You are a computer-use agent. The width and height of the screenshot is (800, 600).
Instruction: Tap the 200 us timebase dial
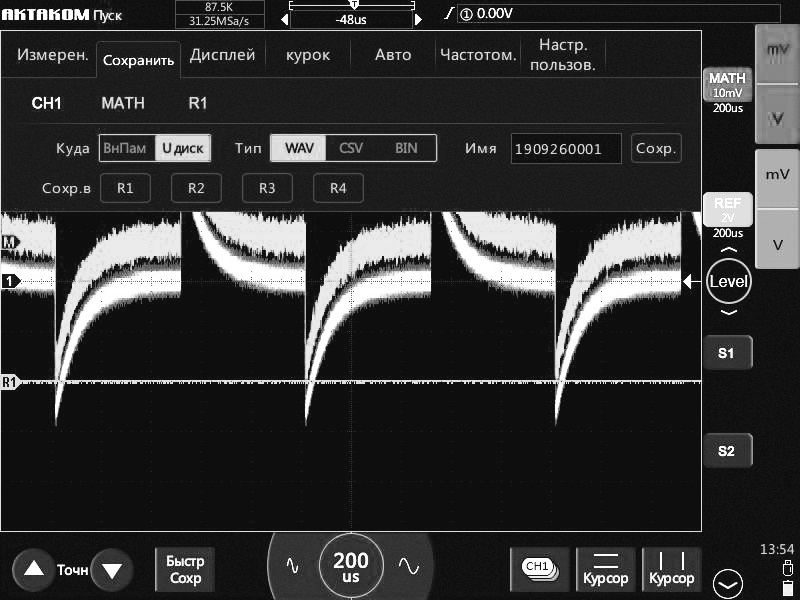(351, 566)
